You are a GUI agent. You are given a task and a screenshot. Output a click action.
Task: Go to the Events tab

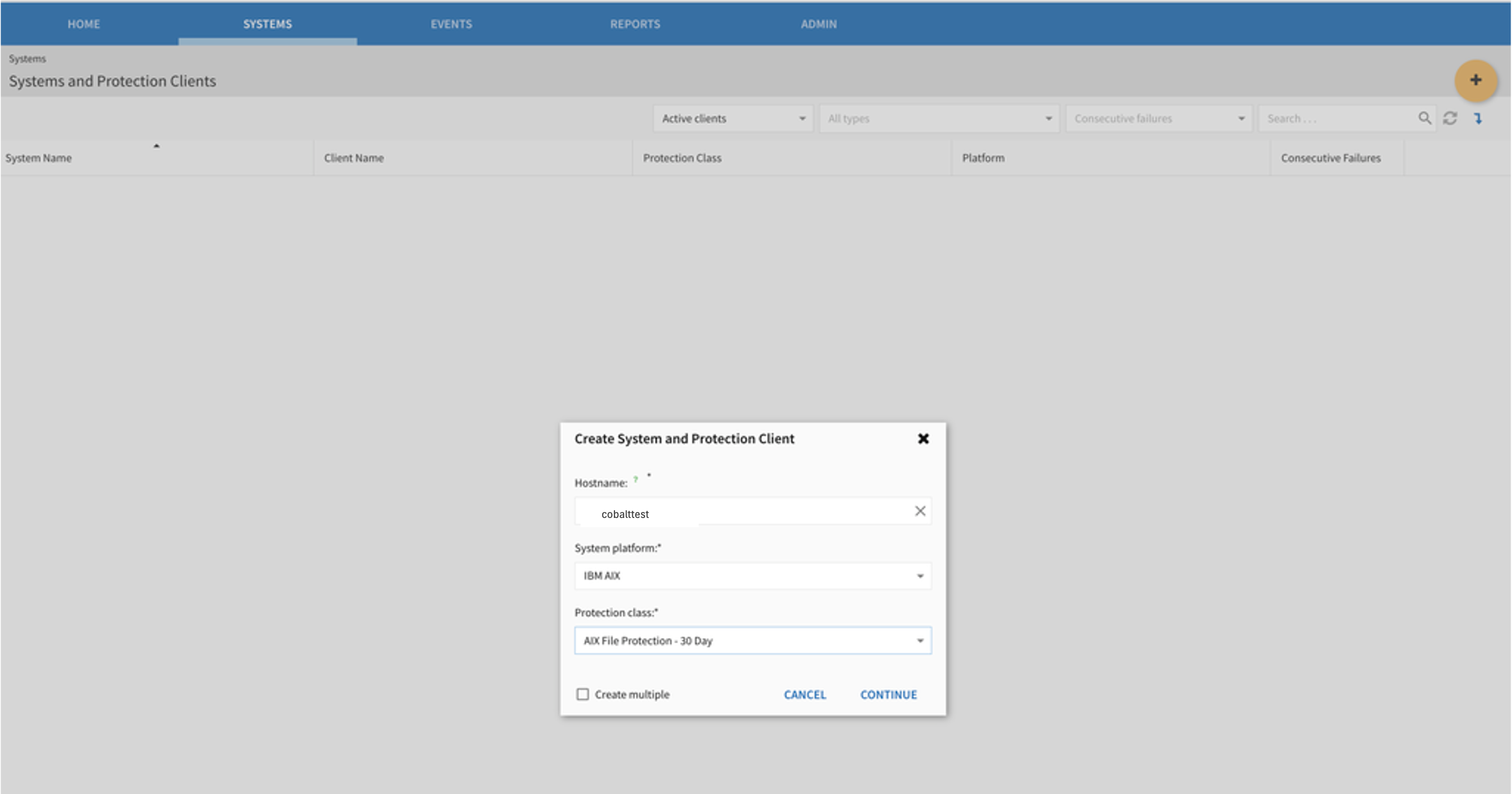tap(451, 24)
